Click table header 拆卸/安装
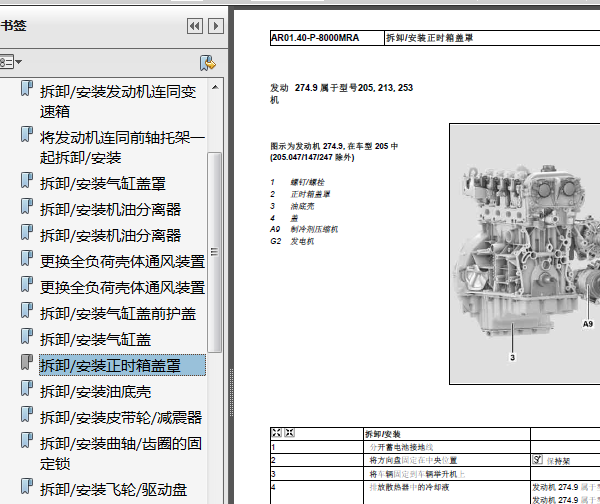This screenshot has width=600, height=504. pos(383,434)
